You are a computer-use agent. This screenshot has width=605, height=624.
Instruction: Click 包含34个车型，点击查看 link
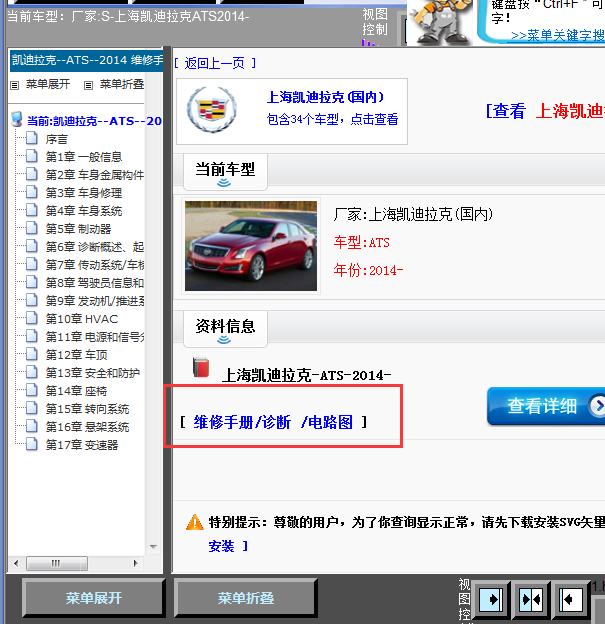[x=332, y=119]
